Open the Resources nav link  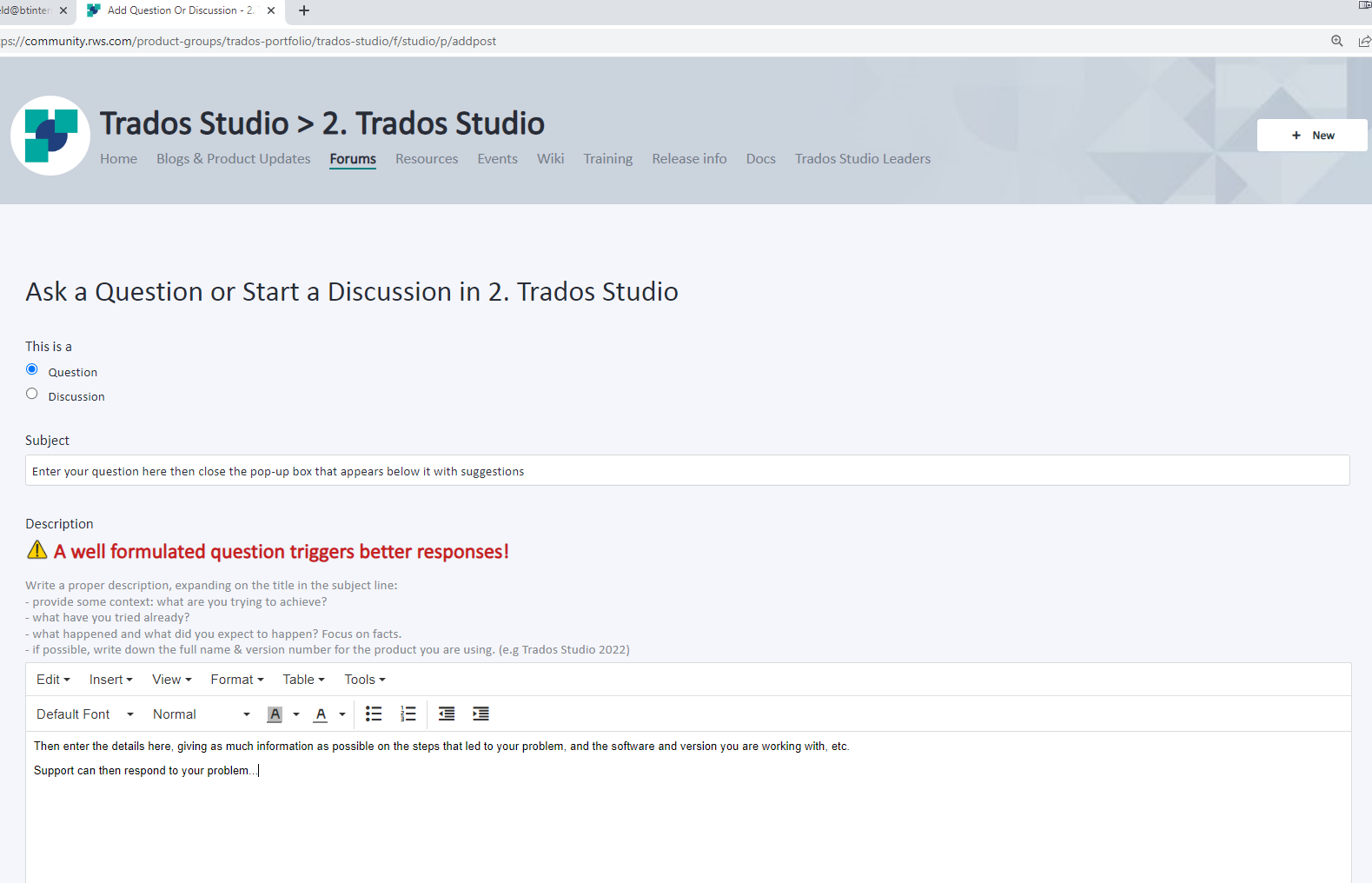pos(427,159)
